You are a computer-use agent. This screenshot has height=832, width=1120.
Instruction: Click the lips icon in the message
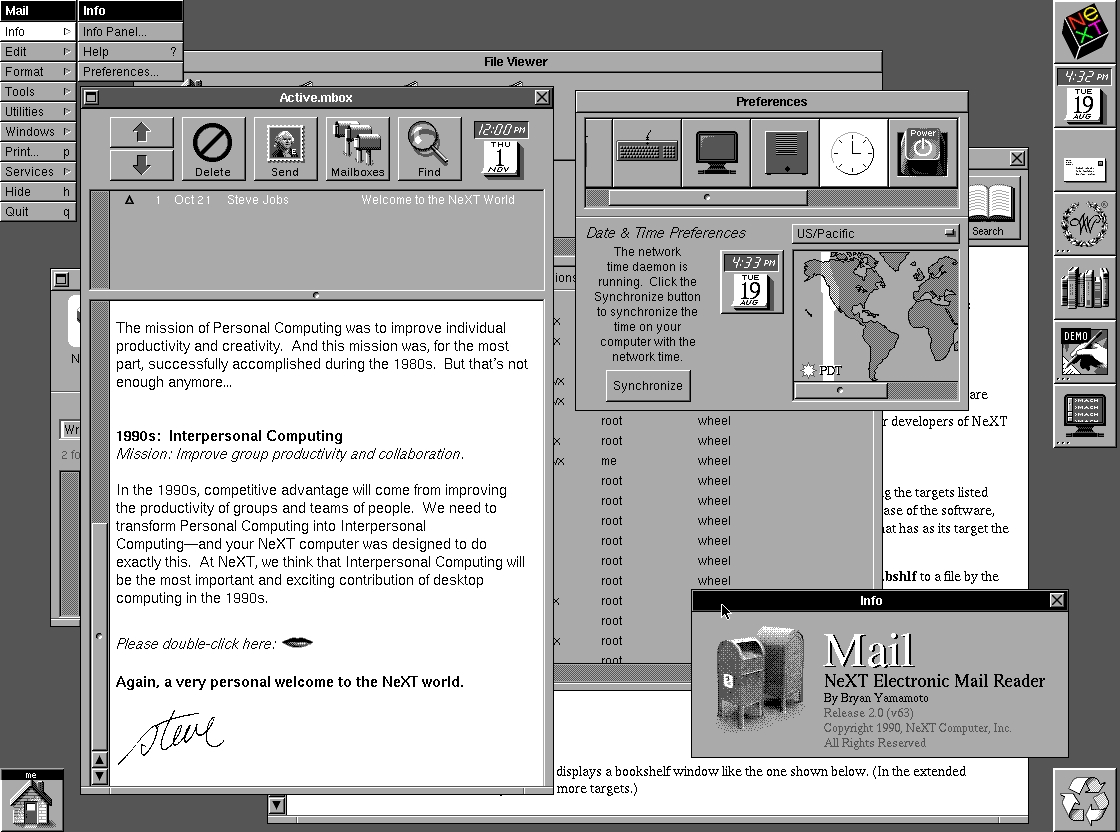pos(297,643)
